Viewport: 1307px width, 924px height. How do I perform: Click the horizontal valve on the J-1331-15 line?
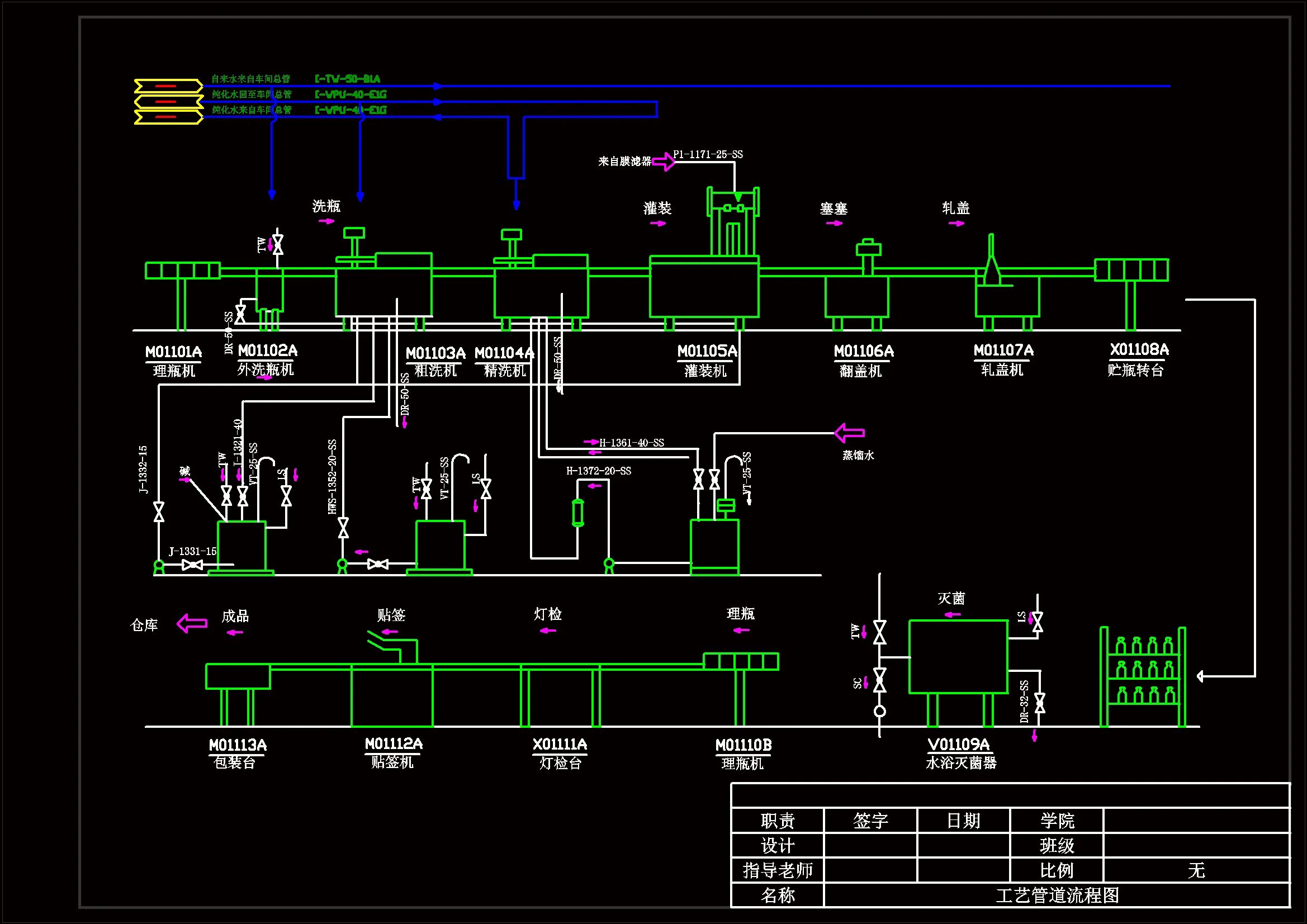[192, 565]
